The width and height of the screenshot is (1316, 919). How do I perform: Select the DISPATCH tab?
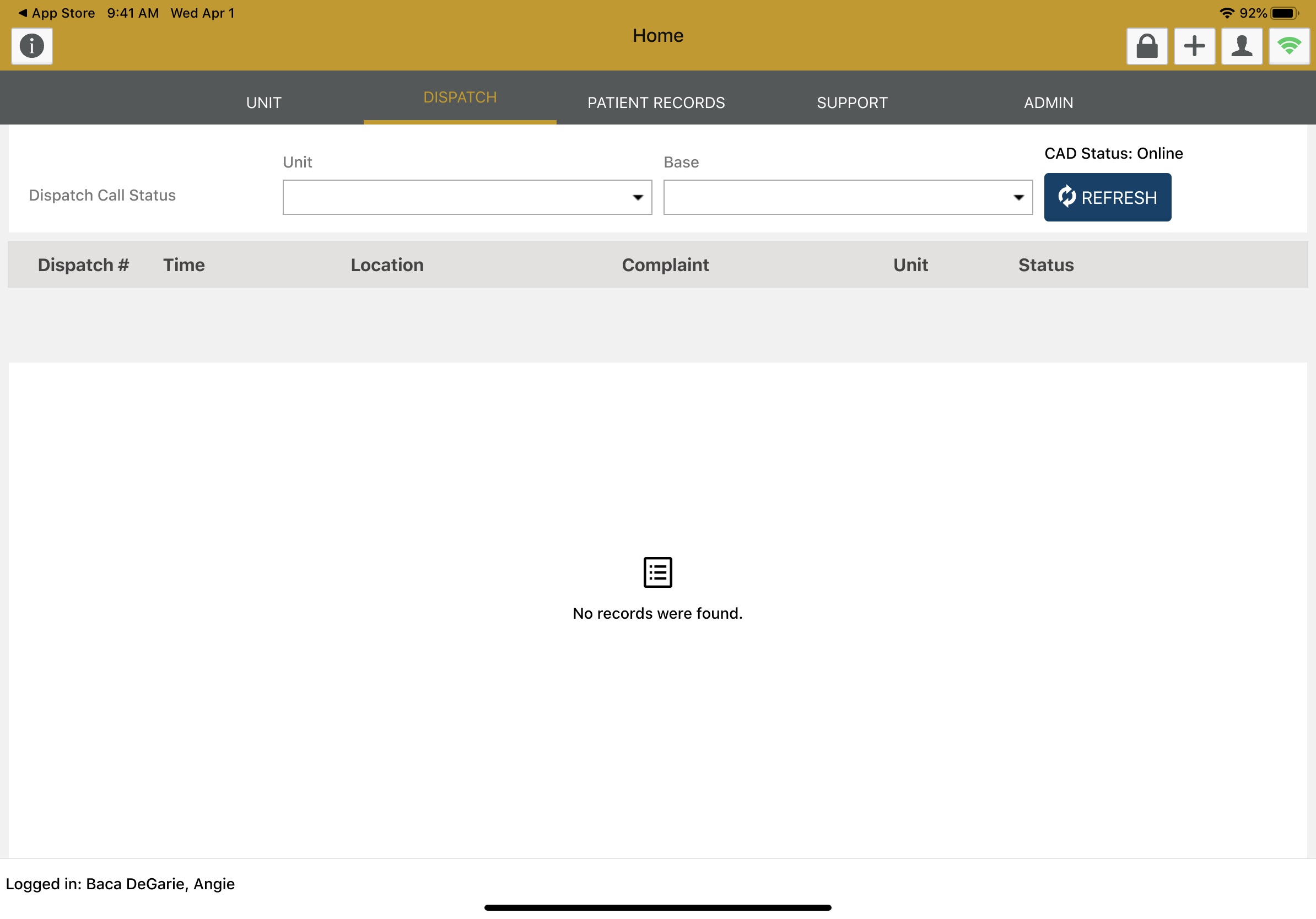tap(460, 98)
